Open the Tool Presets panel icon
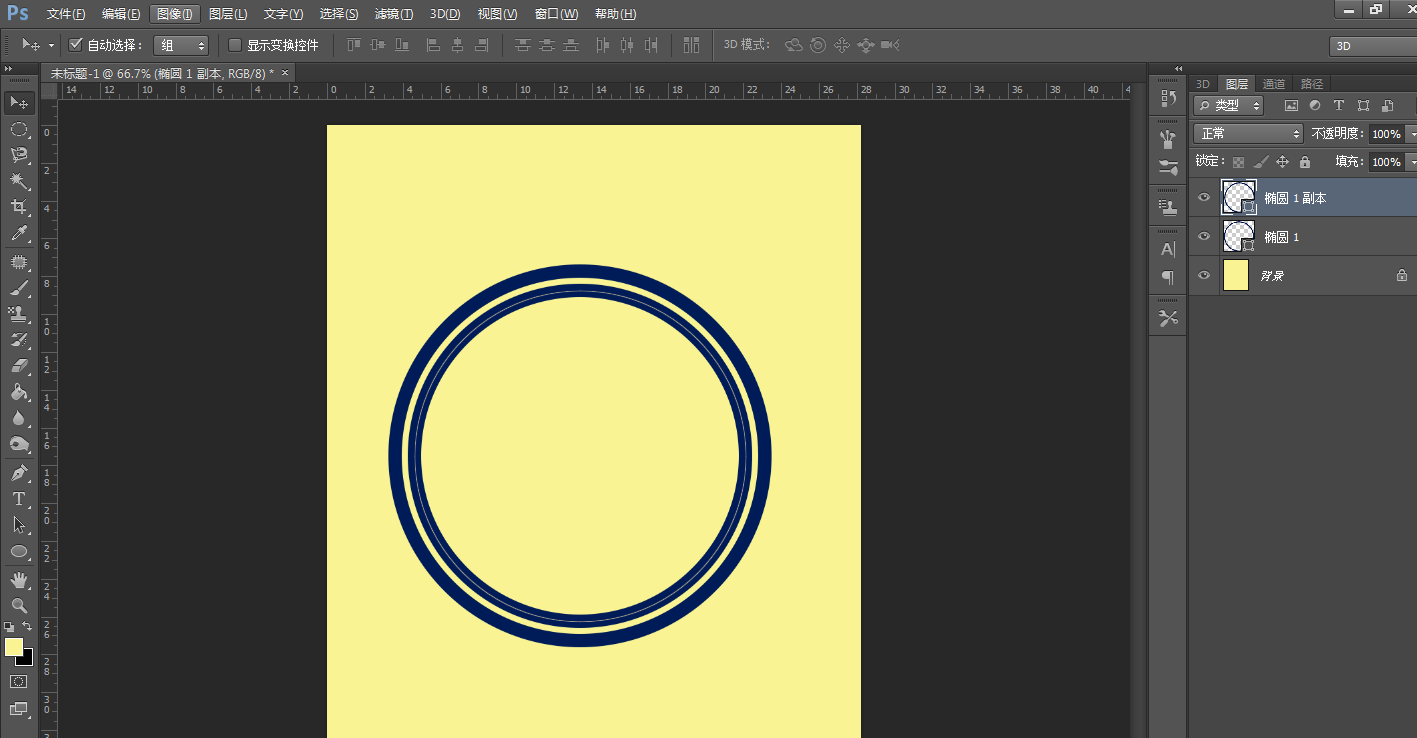Screen dimensions: 1417x738 click(x=1168, y=318)
